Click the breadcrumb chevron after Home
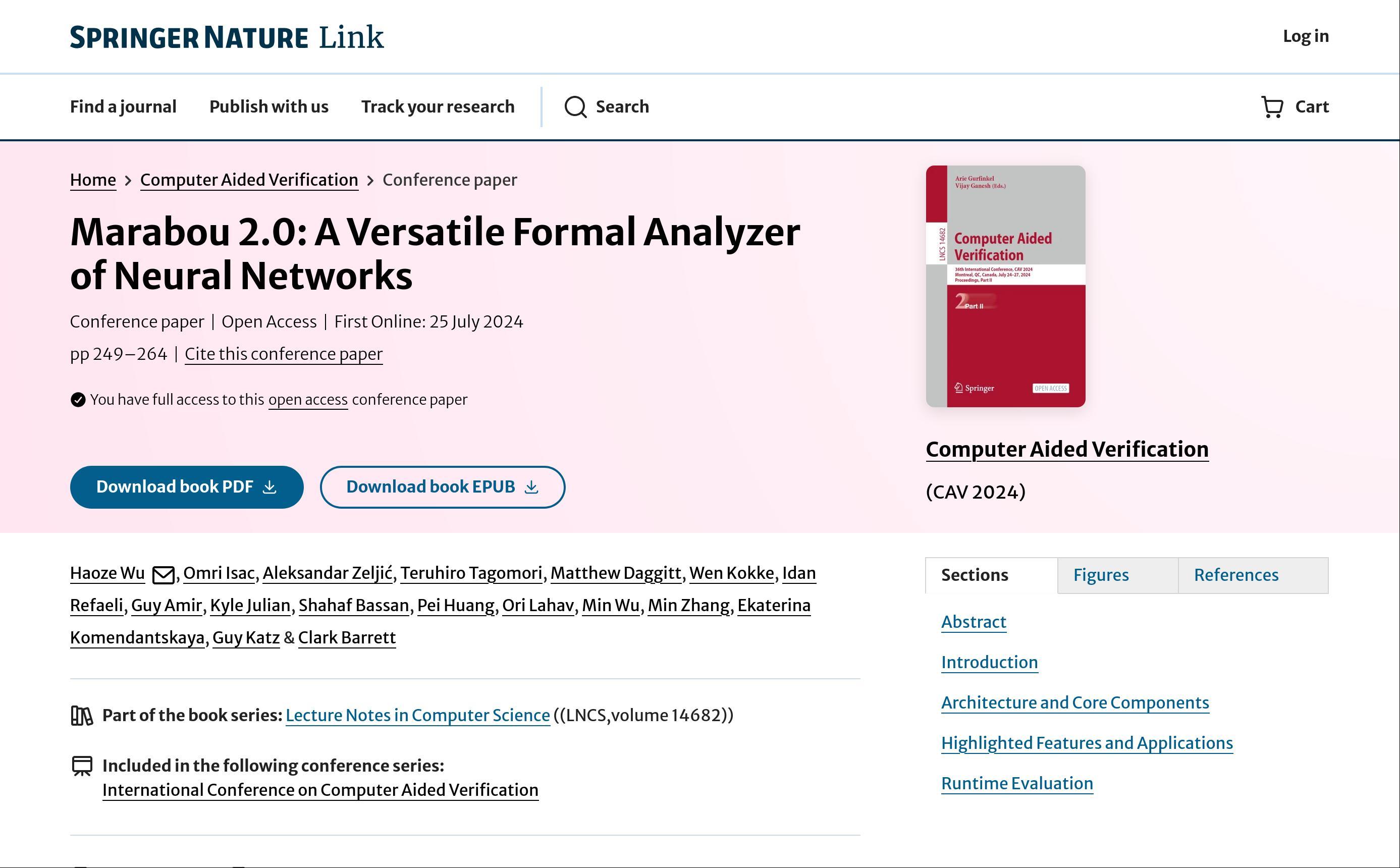The image size is (1400, 868). (128, 180)
